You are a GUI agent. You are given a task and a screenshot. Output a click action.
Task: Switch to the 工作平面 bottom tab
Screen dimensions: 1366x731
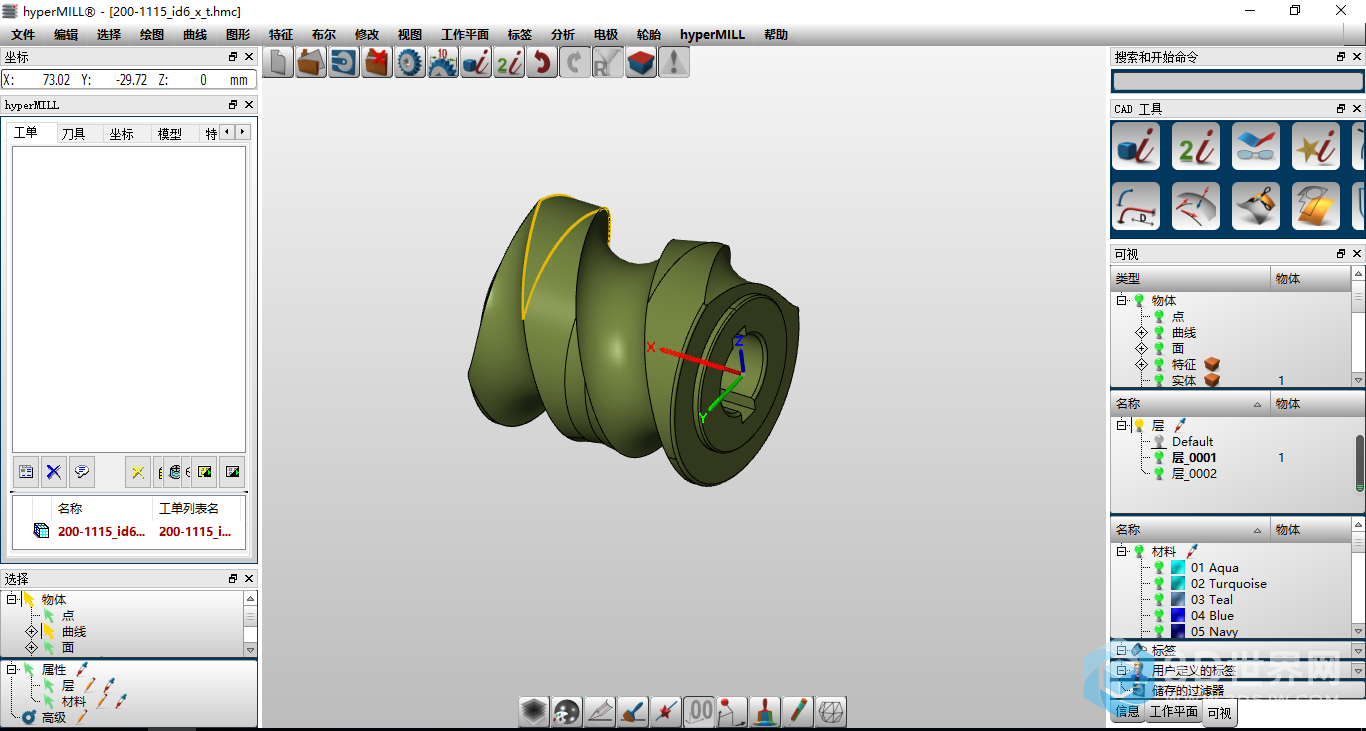(1173, 712)
